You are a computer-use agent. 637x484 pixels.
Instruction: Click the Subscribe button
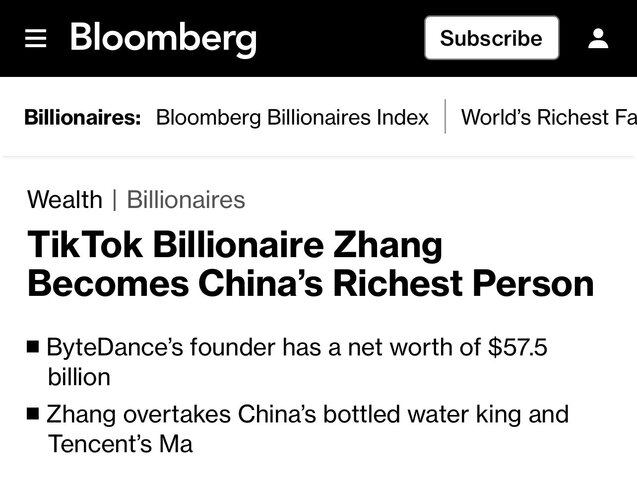tap(491, 38)
